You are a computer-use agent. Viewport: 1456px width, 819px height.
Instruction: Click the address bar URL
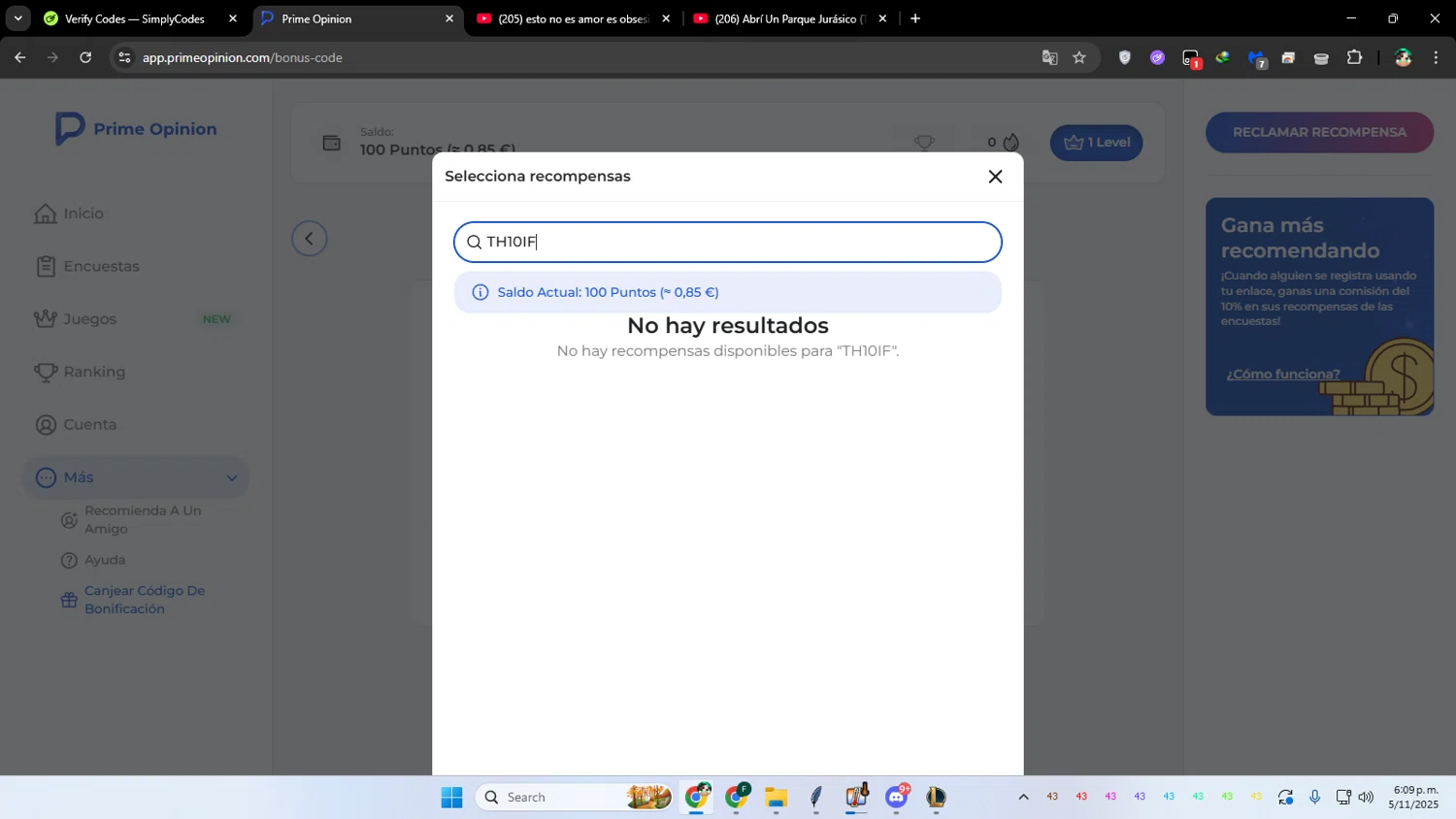243,57
